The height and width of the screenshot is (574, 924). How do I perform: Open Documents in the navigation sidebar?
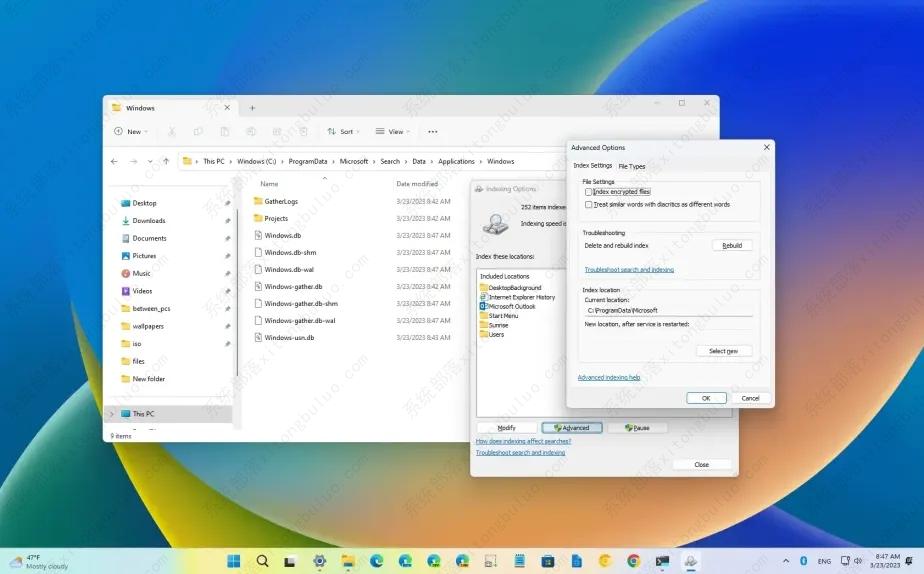tap(149, 238)
